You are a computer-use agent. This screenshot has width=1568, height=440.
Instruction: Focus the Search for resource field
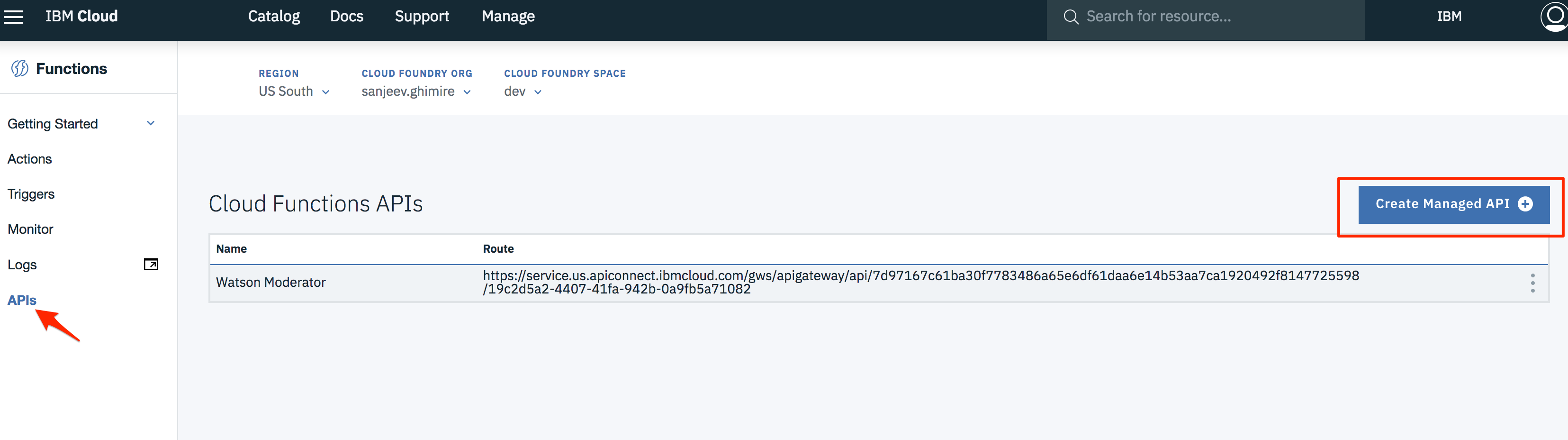(x=1205, y=19)
